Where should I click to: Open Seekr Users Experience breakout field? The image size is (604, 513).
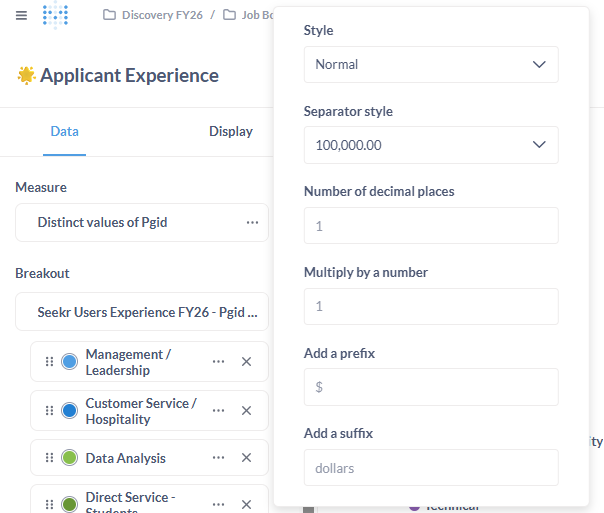pyautogui.click(x=142, y=312)
